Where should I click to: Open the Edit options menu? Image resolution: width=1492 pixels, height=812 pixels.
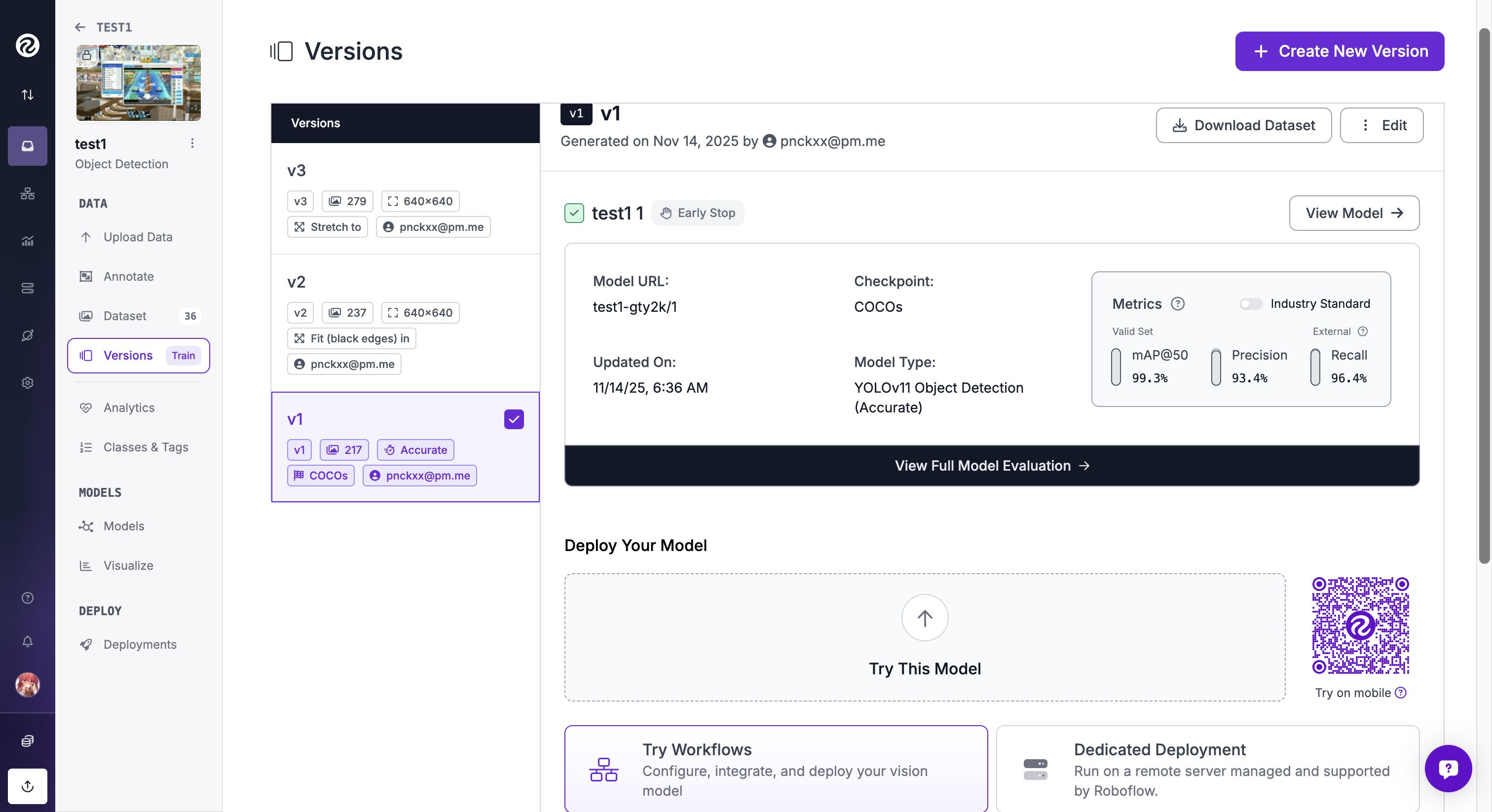pyautogui.click(x=1381, y=125)
